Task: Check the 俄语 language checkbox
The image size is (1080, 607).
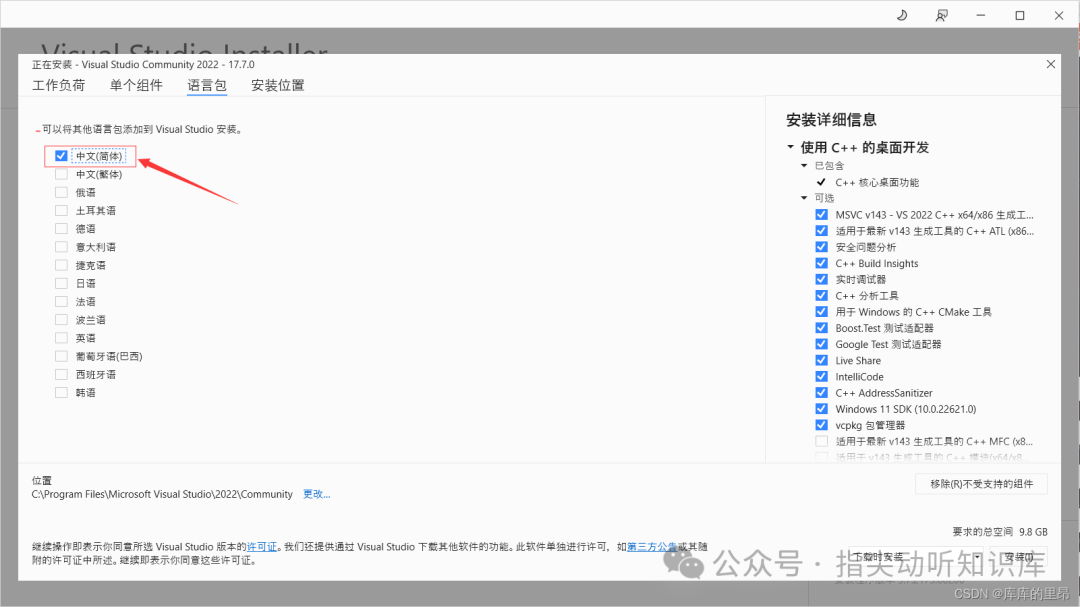Action: pyautogui.click(x=61, y=192)
